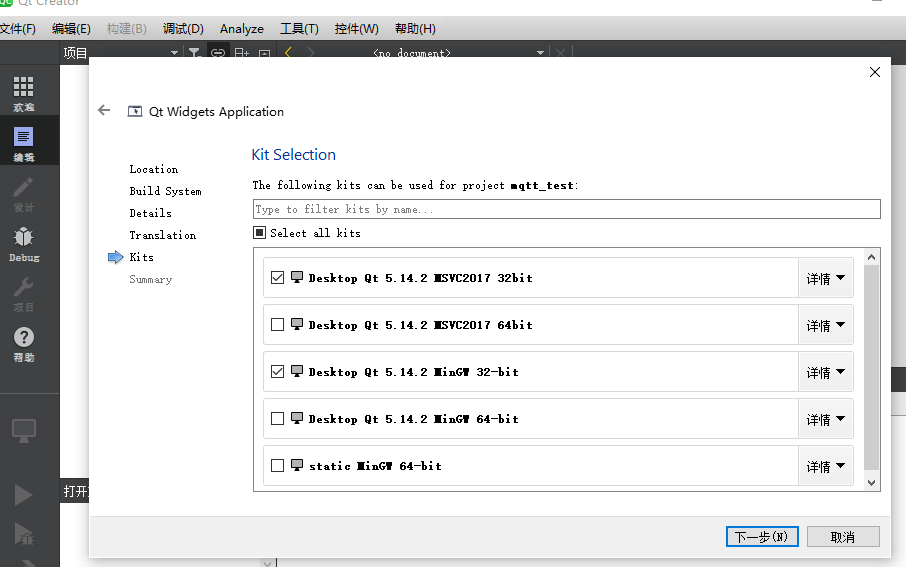Open Help mode question mark icon
The height and width of the screenshot is (567, 906).
(24, 343)
